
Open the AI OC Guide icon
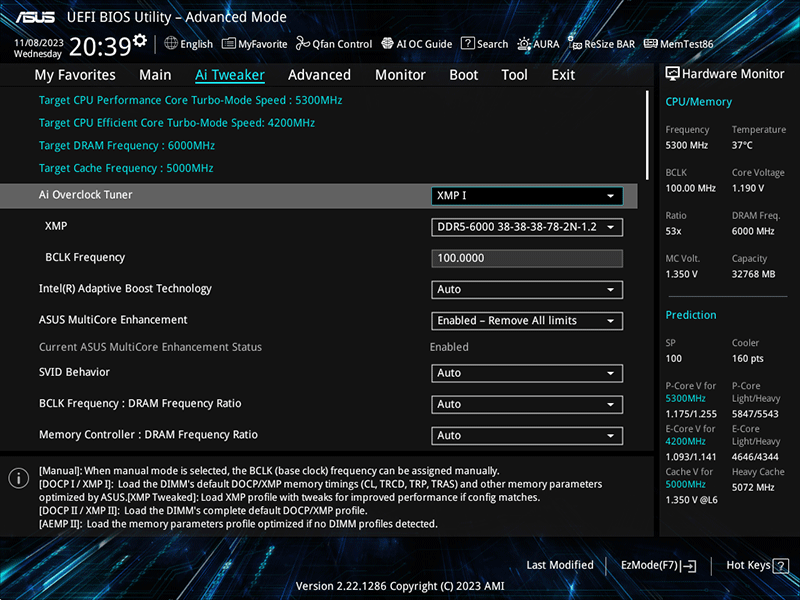tap(387, 43)
